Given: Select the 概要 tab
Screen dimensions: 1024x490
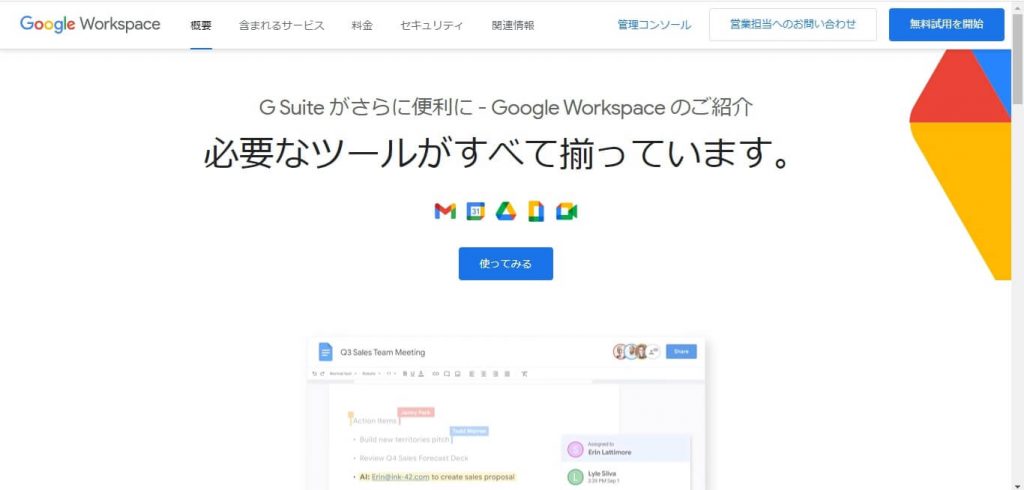Looking at the screenshot, I should coord(201,25).
